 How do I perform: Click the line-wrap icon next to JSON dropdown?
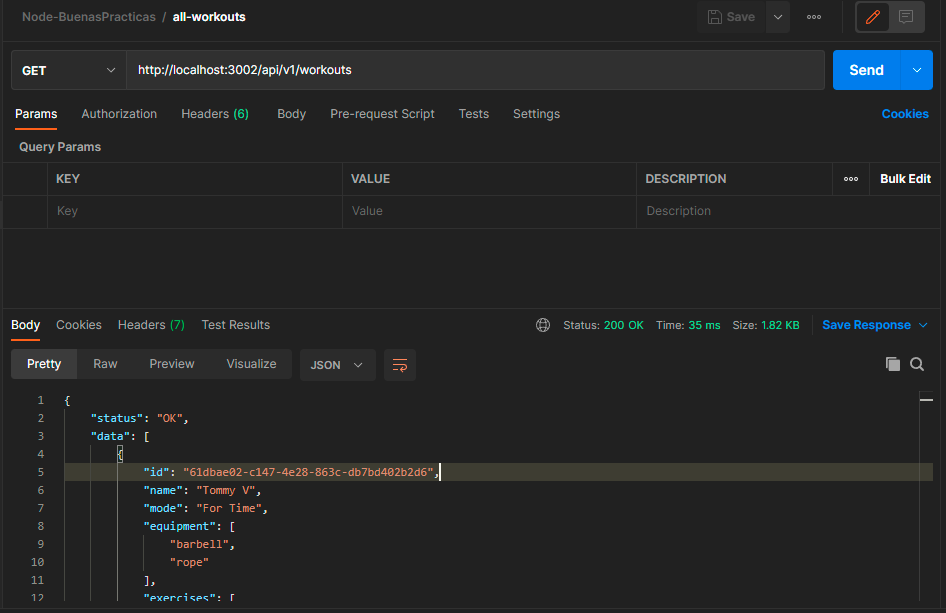399,365
